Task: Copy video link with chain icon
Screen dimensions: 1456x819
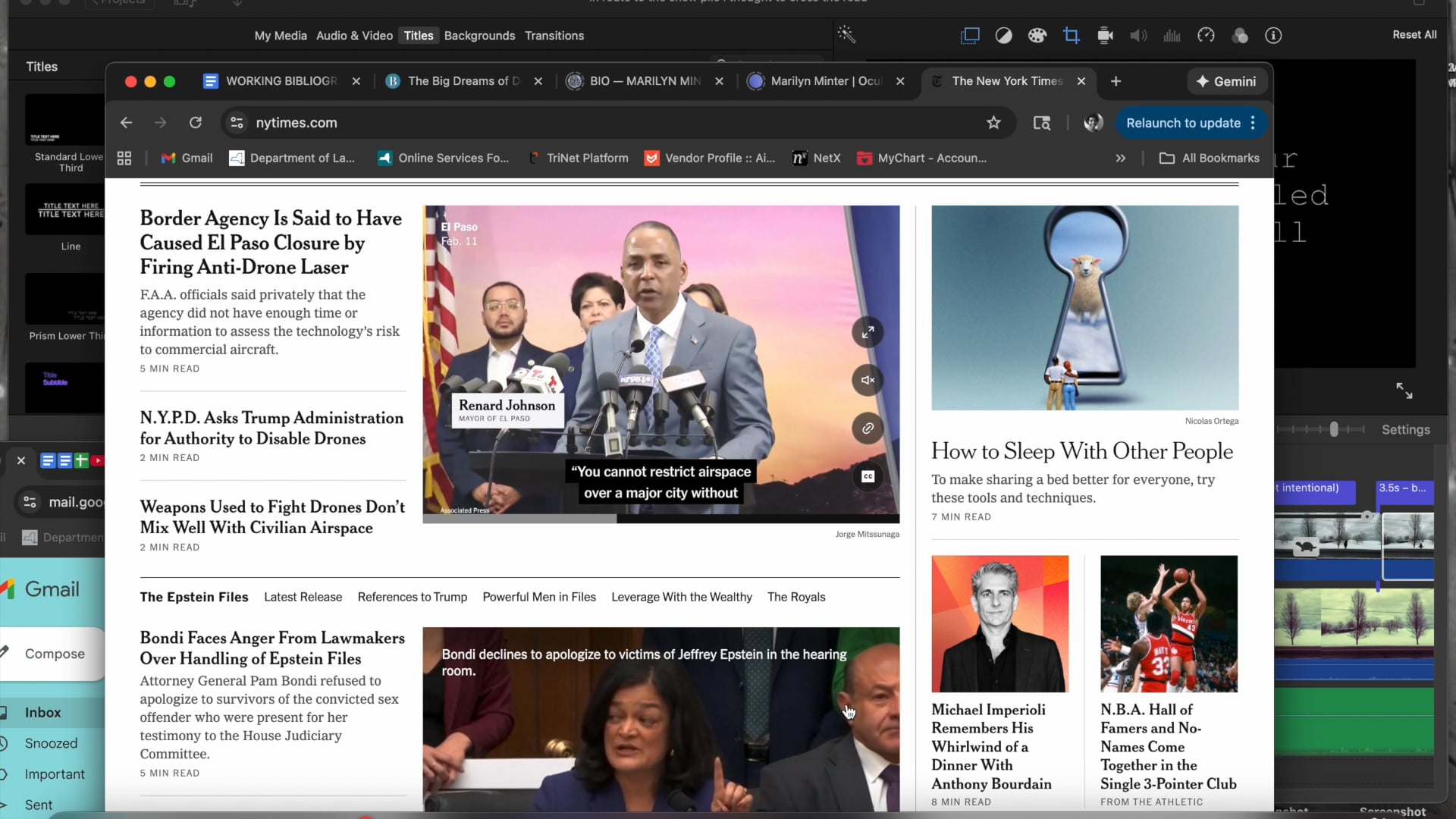Action: click(x=868, y=428)
